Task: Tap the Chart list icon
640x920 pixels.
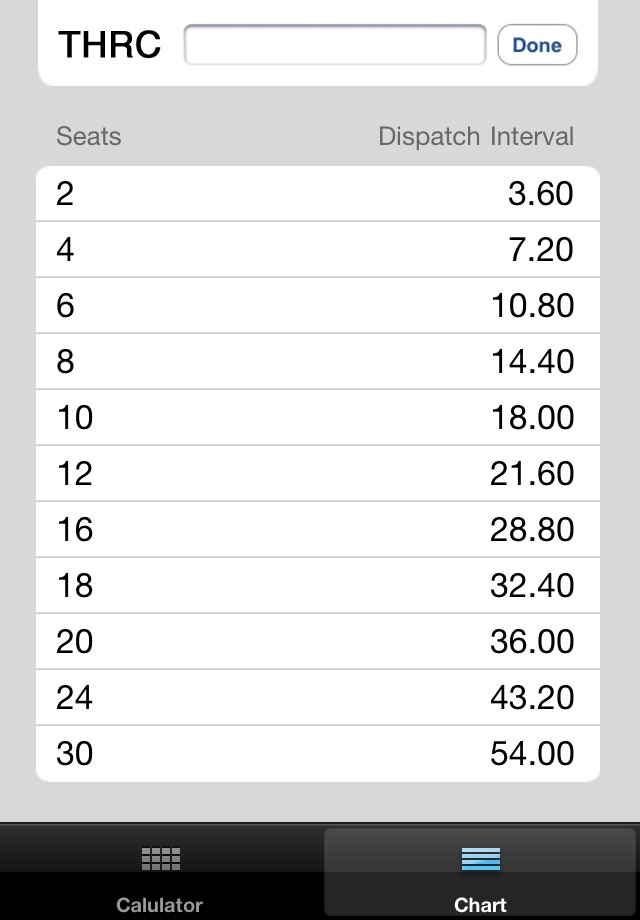Action: point(481,858)
